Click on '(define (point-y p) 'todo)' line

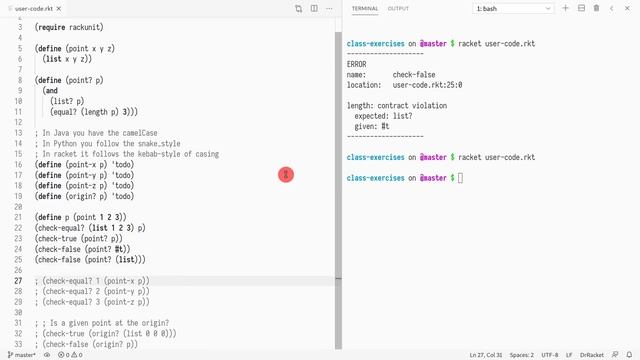point(84,175)
